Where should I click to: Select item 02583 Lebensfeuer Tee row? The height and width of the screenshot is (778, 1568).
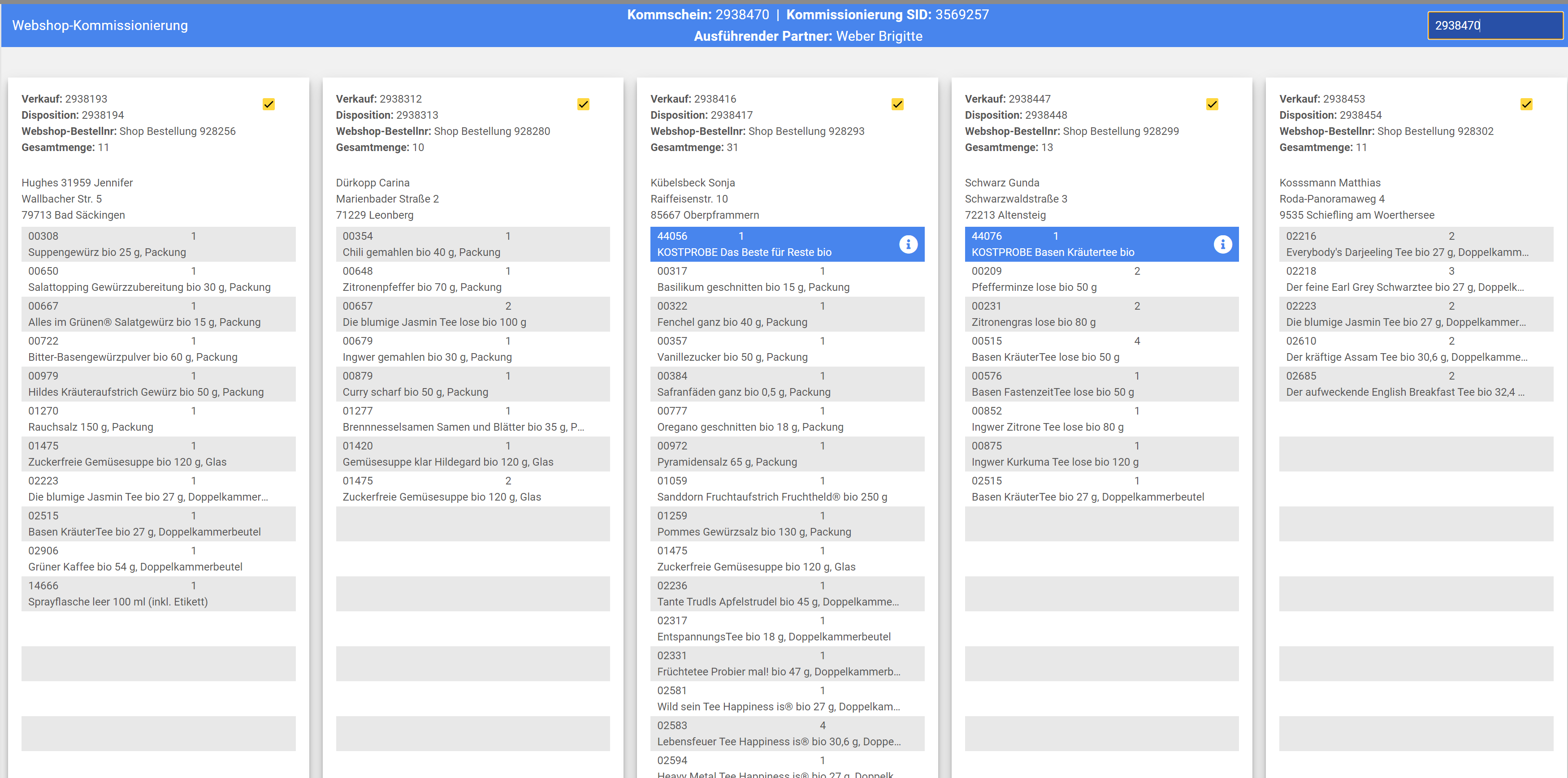click(786, 734)
